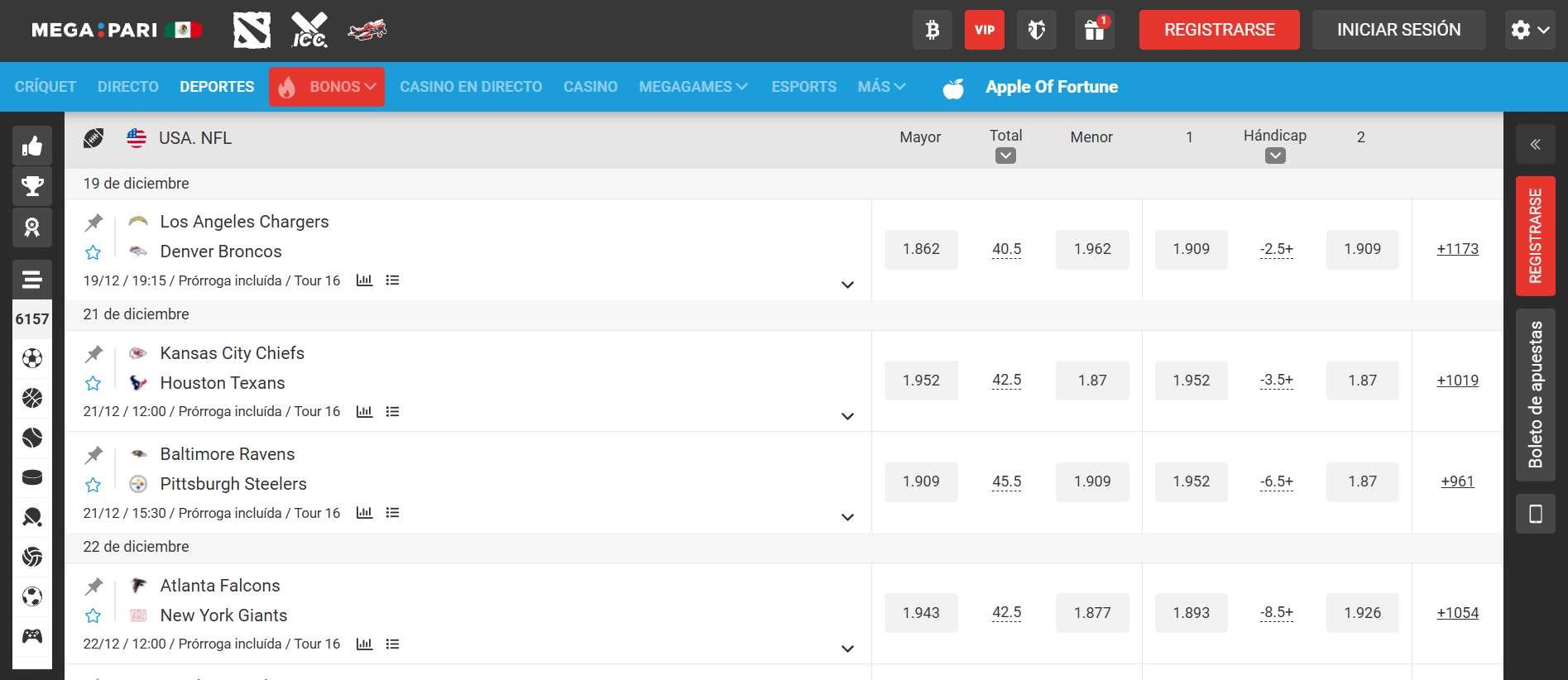Collapse the right side panel
The height and width of the screenshot is (680, 1568).
[x=1536, y=145]
